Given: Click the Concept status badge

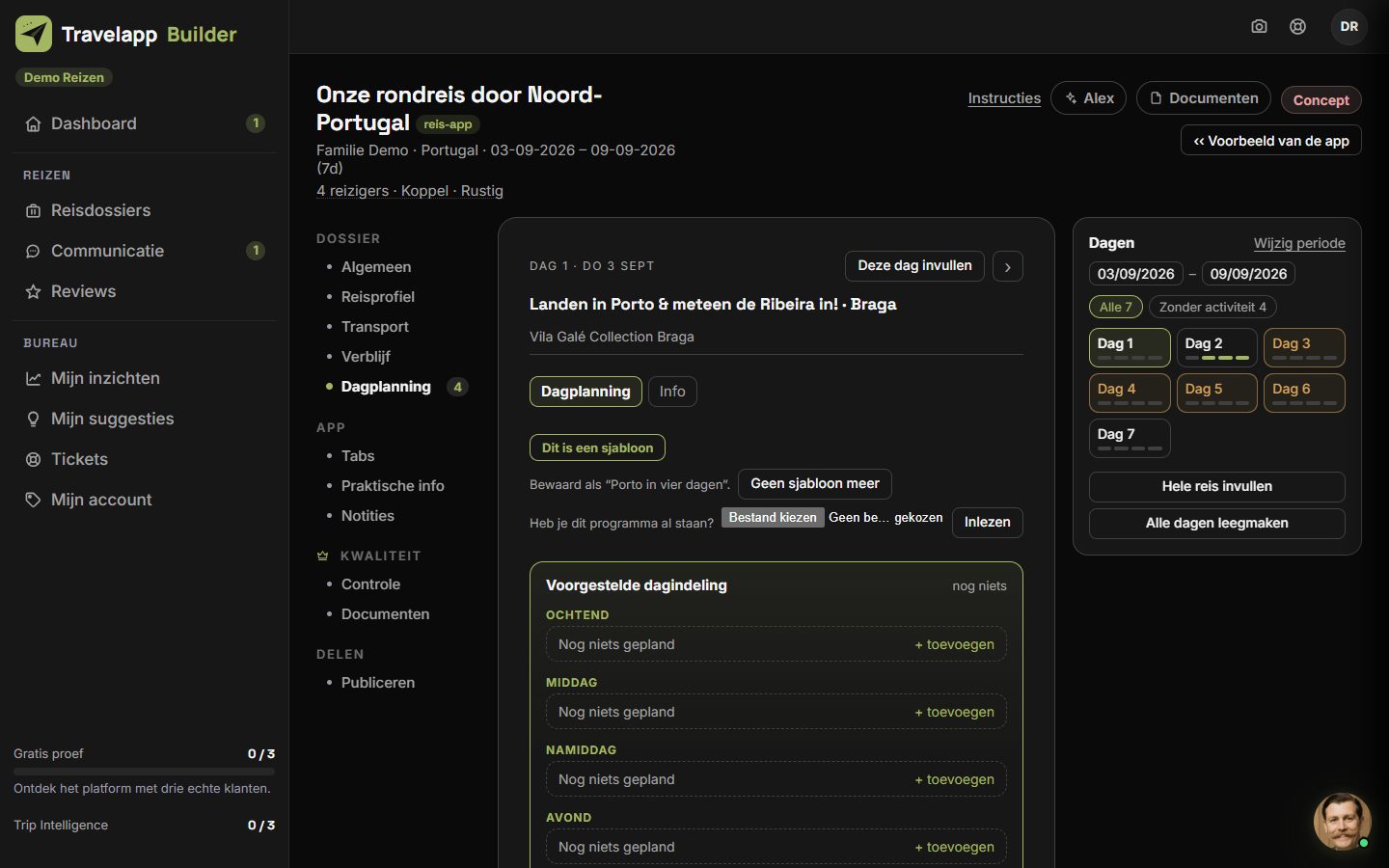Looking at the screenshot, I should (1321, 100).
